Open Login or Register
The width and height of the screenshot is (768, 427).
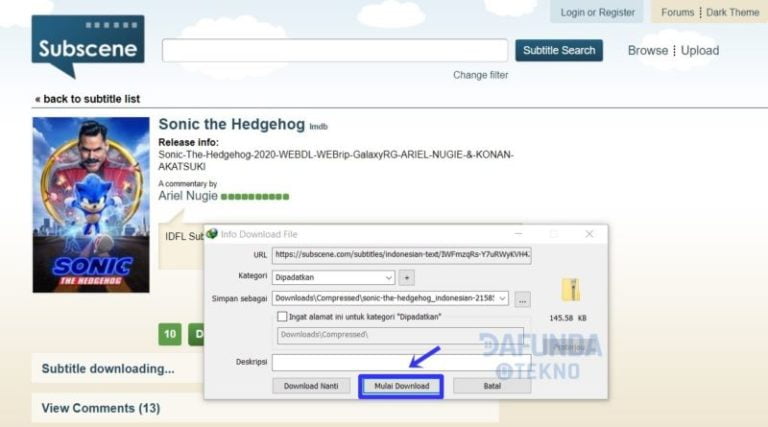(x=597, y=12)
